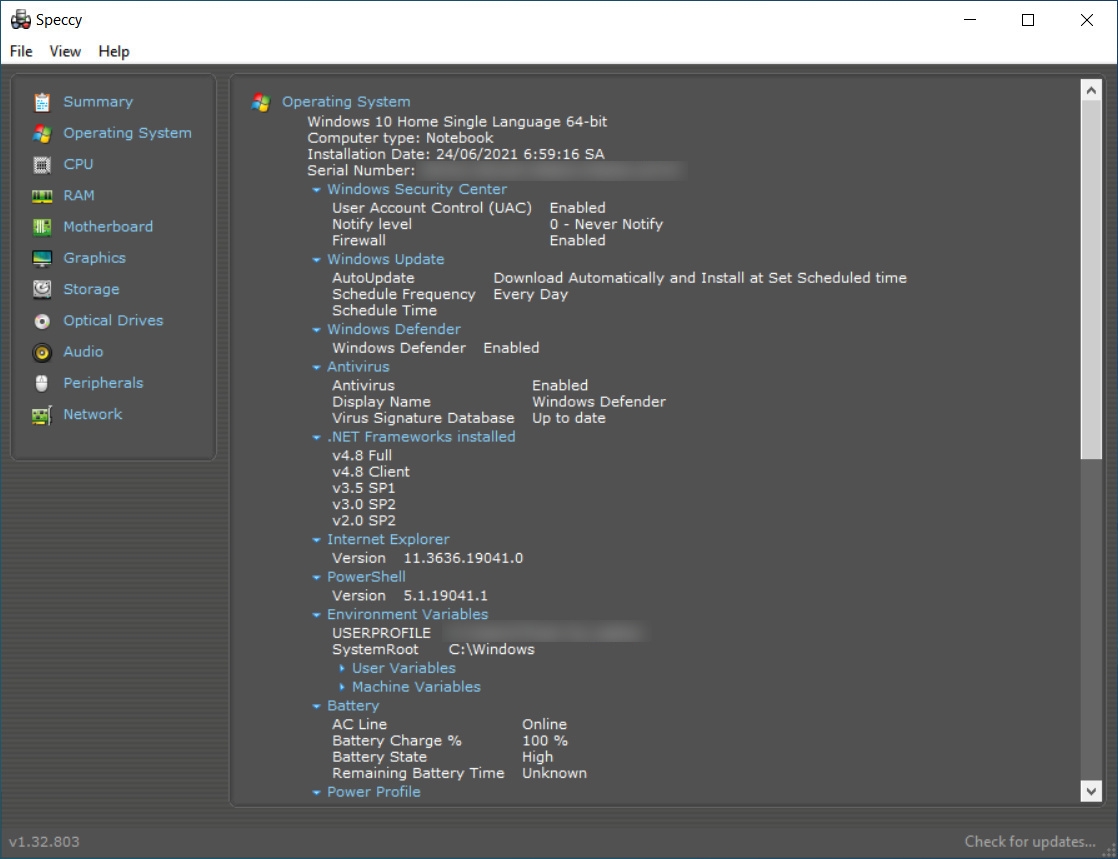1118x859 pixels.
Task: Collapse the Windows Security Center group
Action: pyautogui.click(x=316, y=190)
